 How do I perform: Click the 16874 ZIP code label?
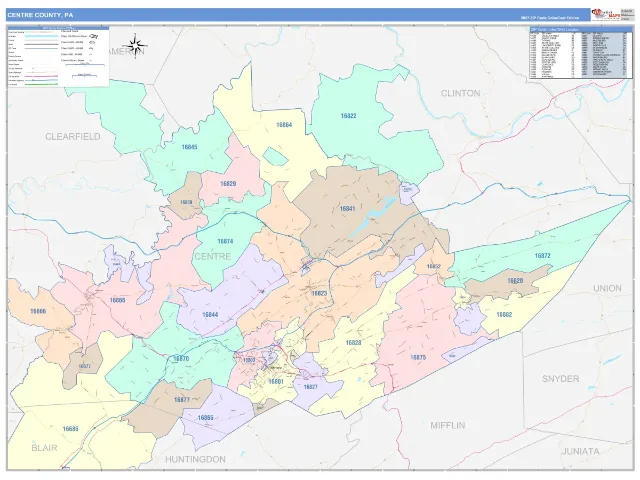[225, 241]
